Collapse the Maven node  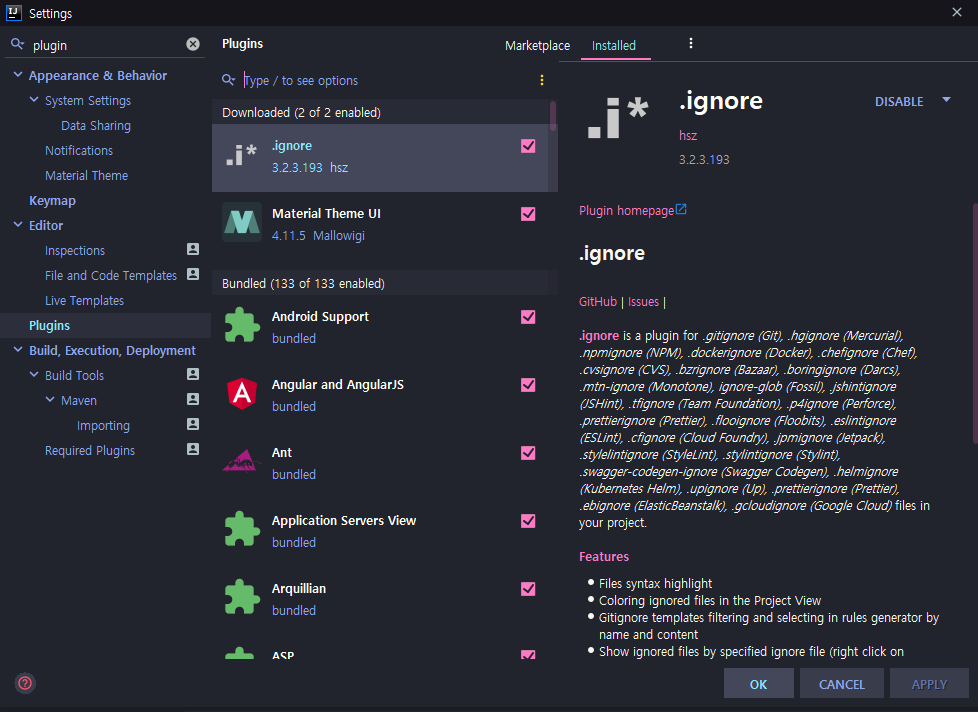pos(50,399)
